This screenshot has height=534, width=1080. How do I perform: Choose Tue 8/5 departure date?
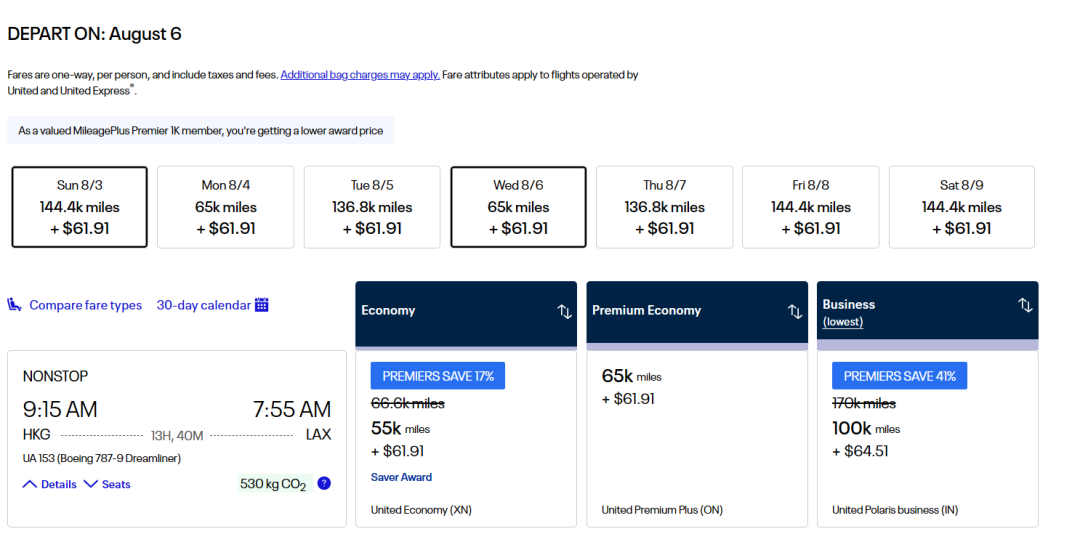pos(372,207)
